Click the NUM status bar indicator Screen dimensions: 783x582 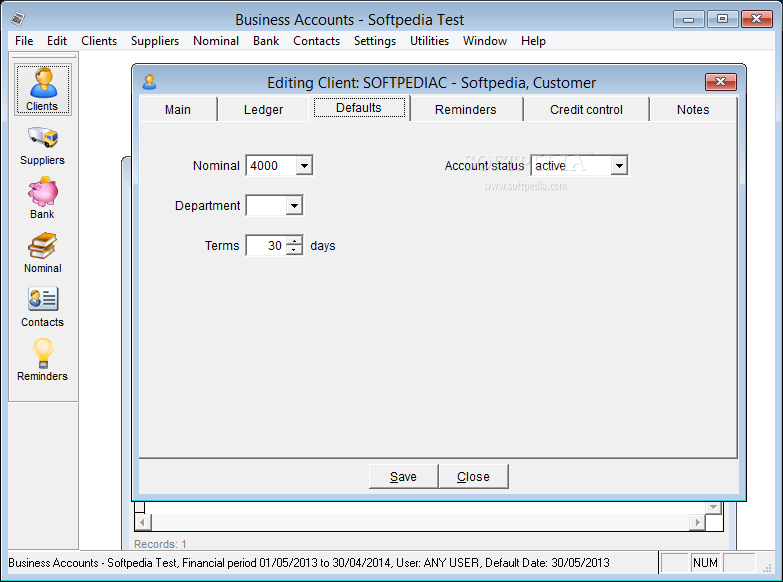pyautogui.click(x=705, y=563)
